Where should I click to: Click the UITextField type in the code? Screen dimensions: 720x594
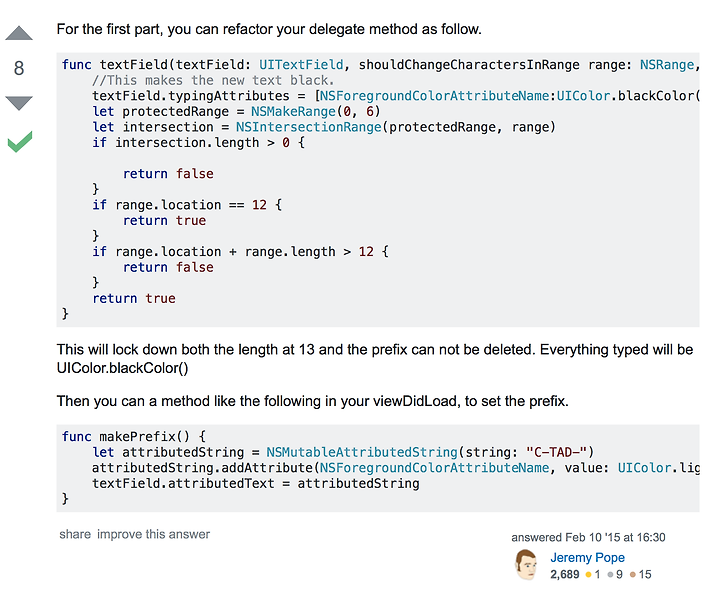point(301,65)
